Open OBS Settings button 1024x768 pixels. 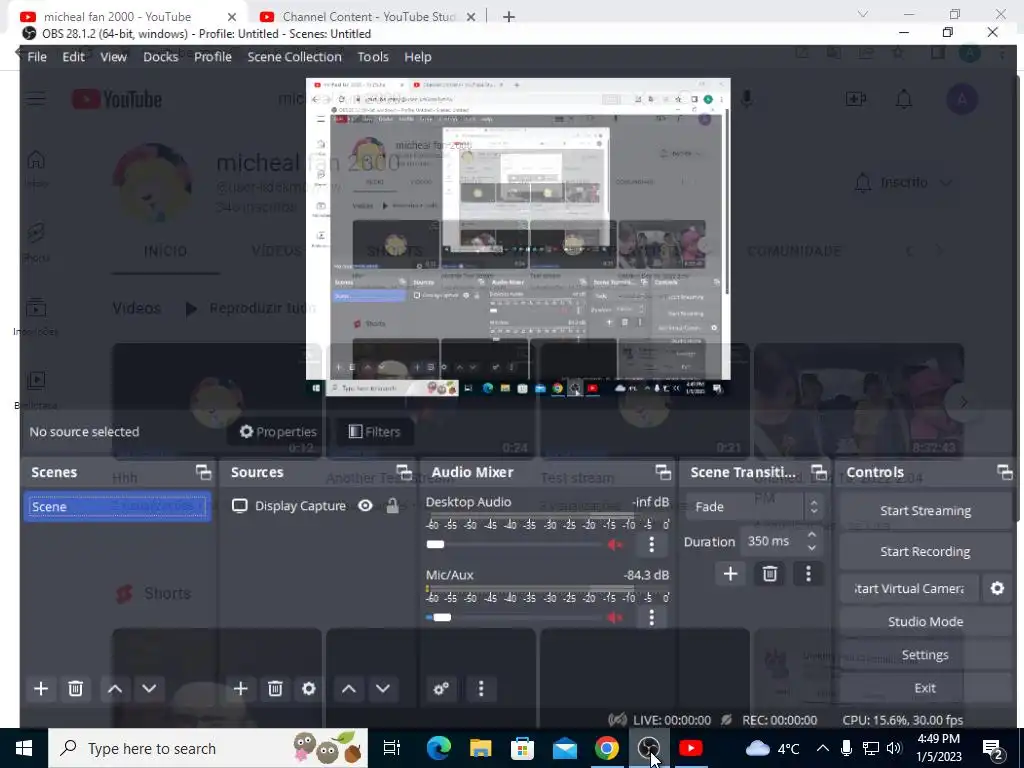tap(925, 654)
